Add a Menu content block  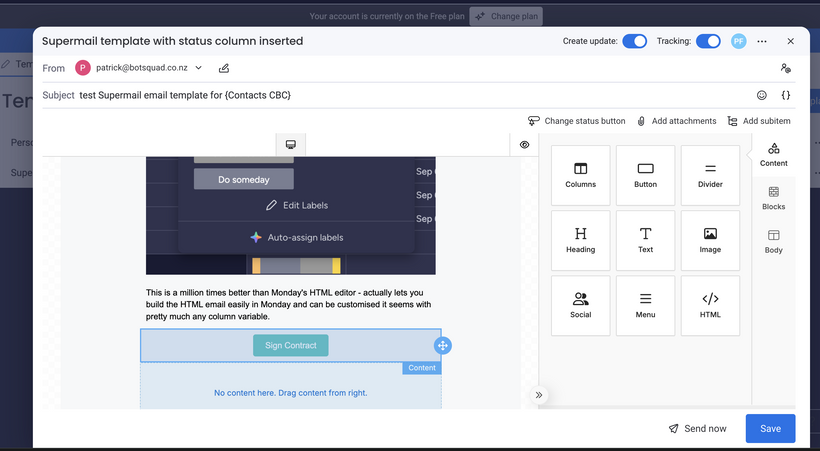(645, 306)
